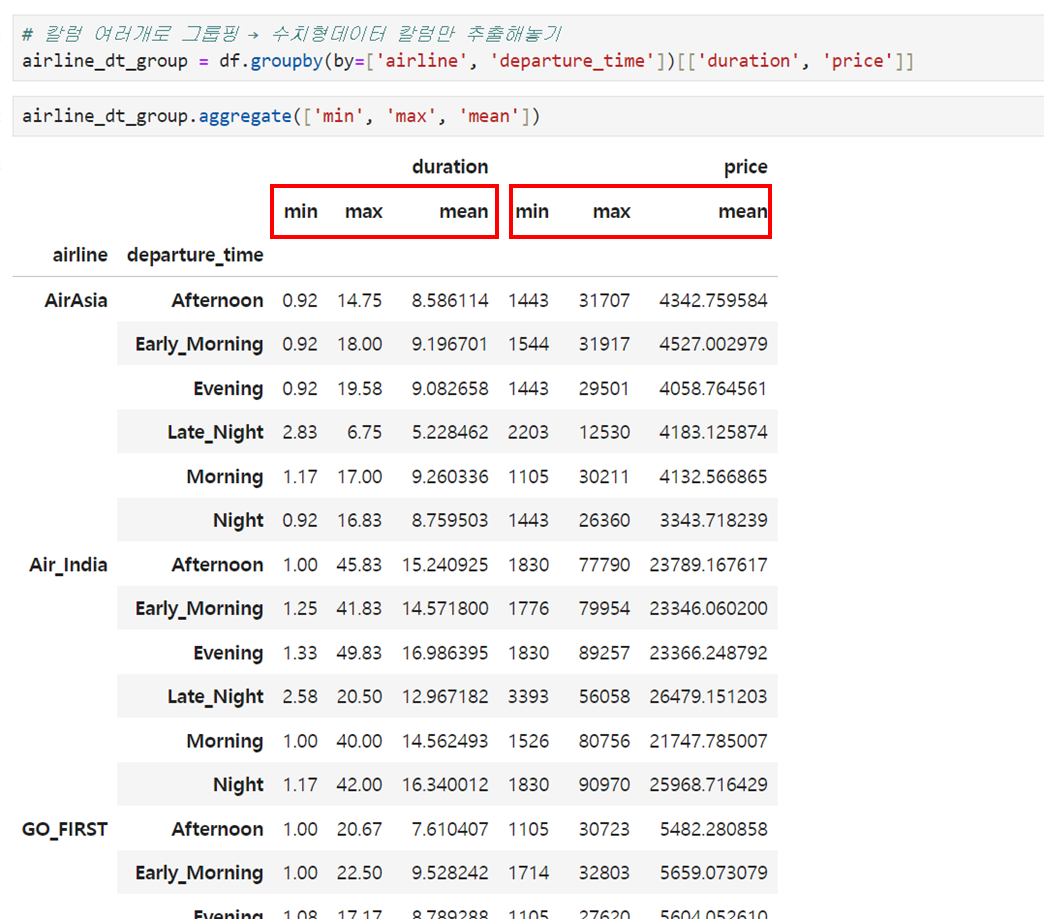
Task: Click GO_FIRST's Early_Morning row label
Action: 199,873
